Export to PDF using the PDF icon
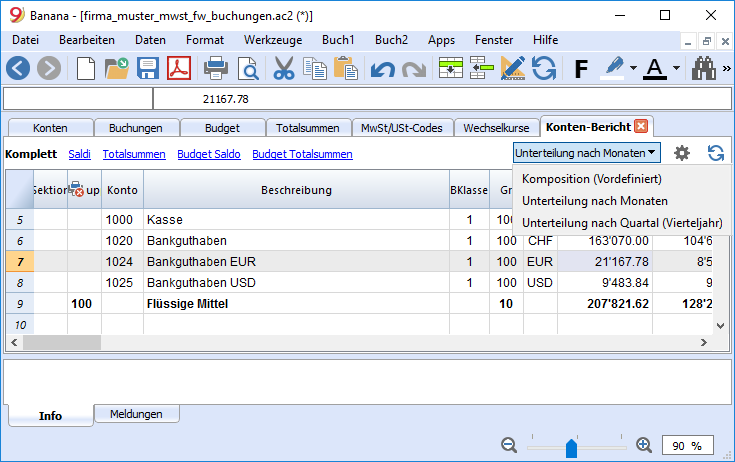735x462 pixels. (x=179, y=68)
